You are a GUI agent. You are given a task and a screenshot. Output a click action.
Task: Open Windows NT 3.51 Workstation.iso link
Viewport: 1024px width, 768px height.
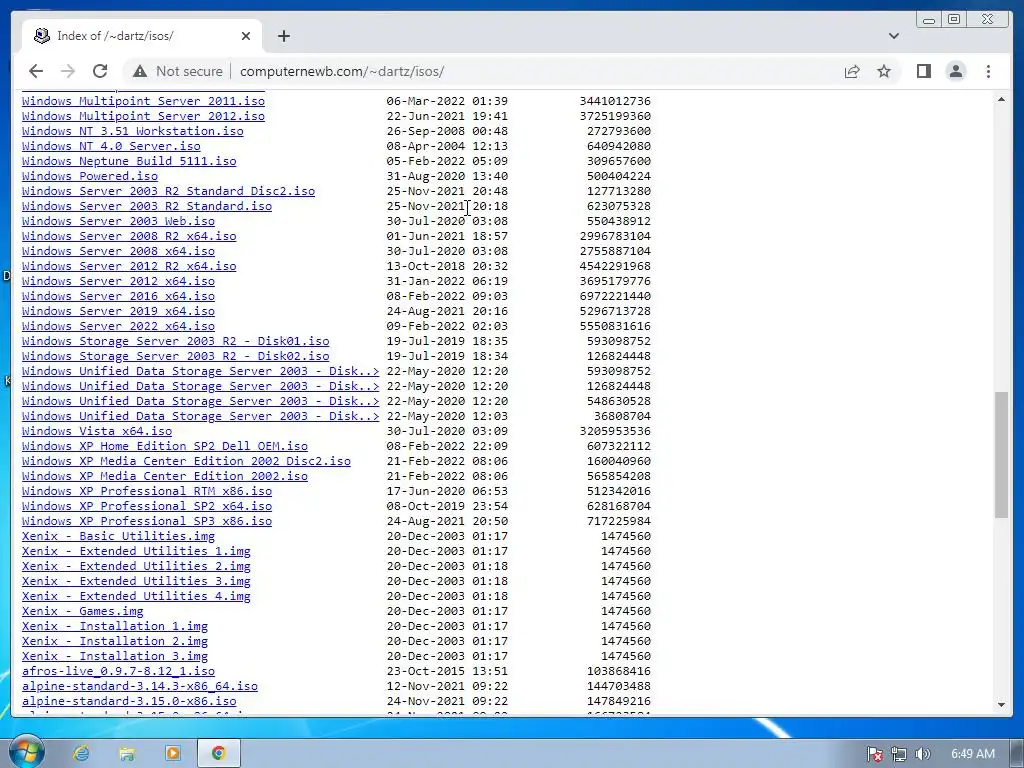coord(133,131)
